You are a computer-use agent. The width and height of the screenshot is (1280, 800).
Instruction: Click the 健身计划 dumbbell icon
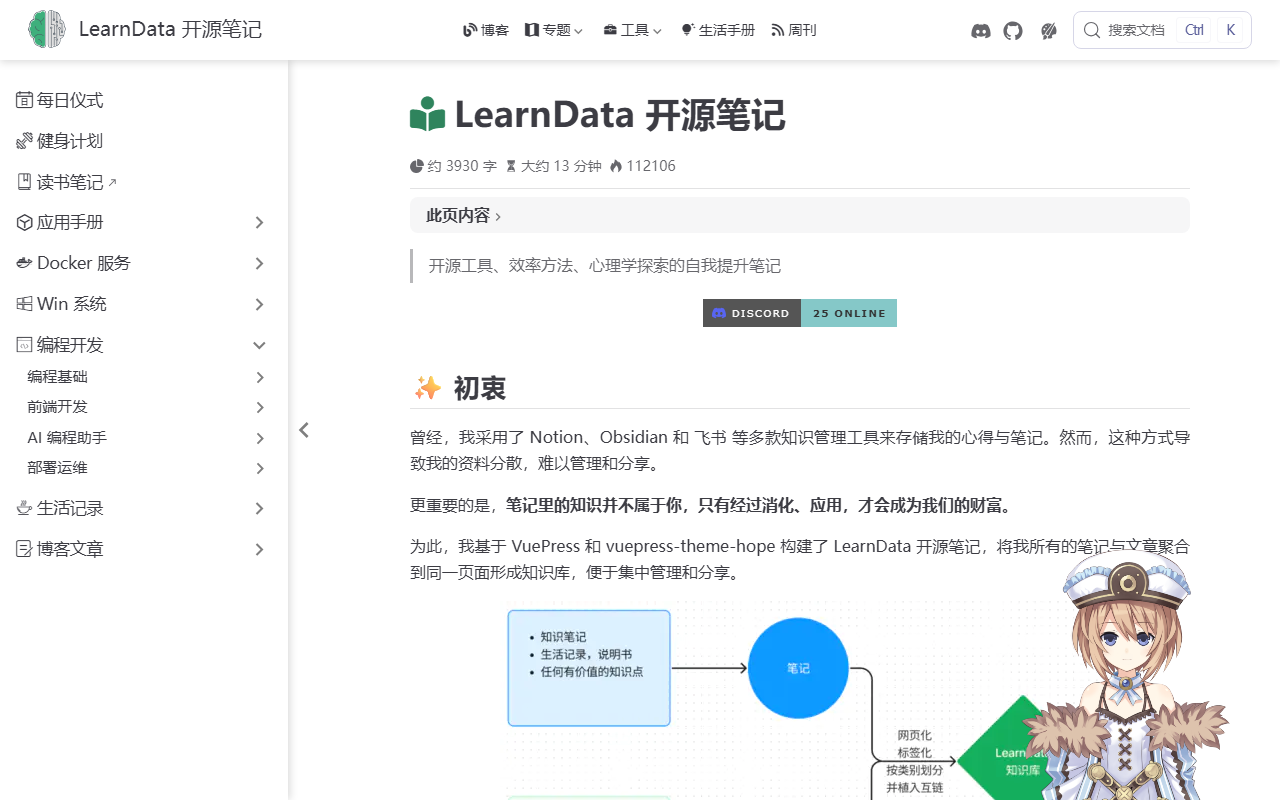[x=24, y=141]
